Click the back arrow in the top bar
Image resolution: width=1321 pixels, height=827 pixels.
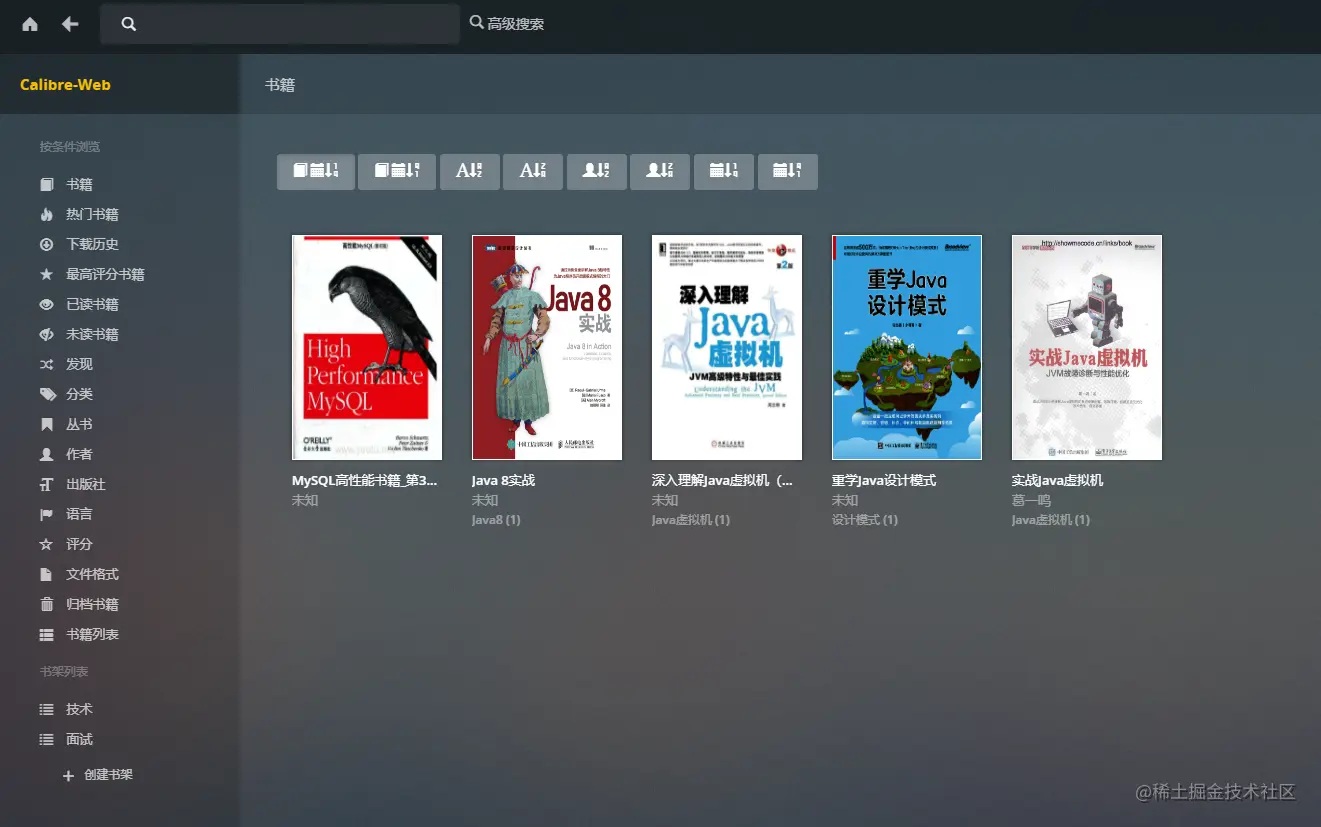click(70, 24)
